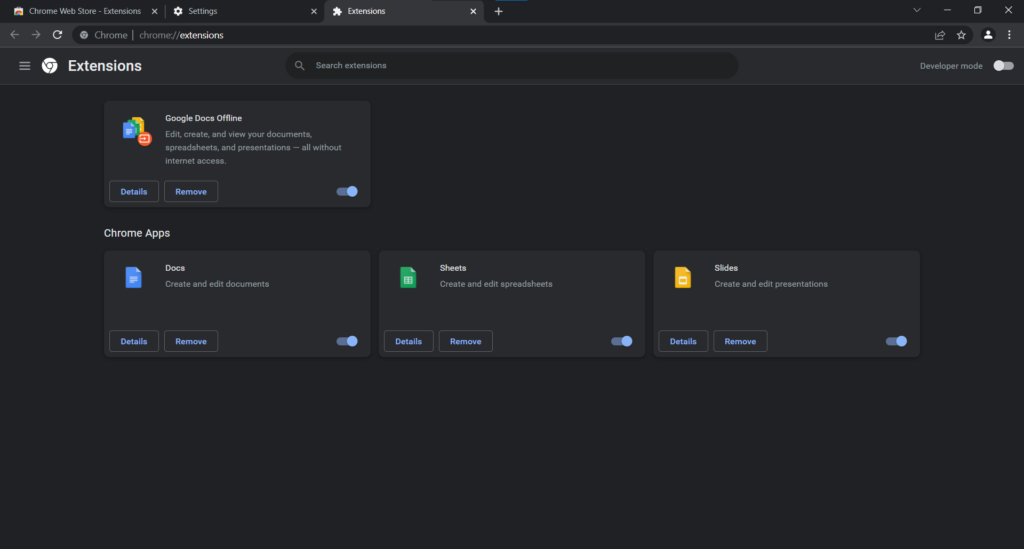
Task: Open Details for the Sheets app
Action: point(408,341)
